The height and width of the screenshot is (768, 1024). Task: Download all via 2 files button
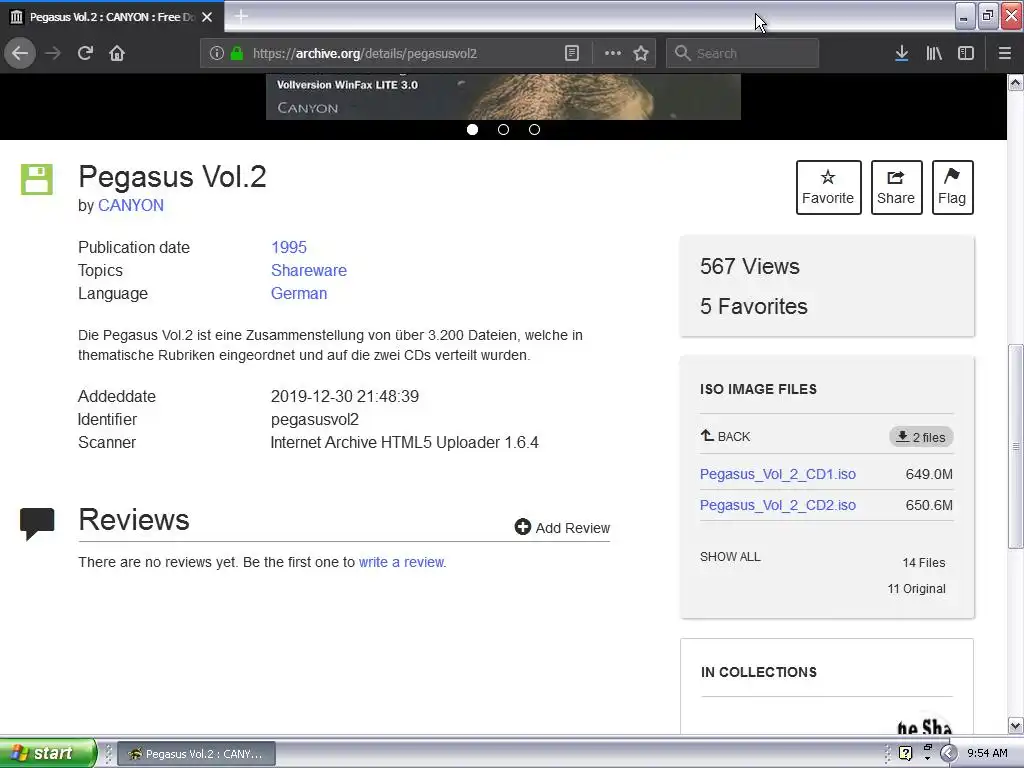click(921, 437)
